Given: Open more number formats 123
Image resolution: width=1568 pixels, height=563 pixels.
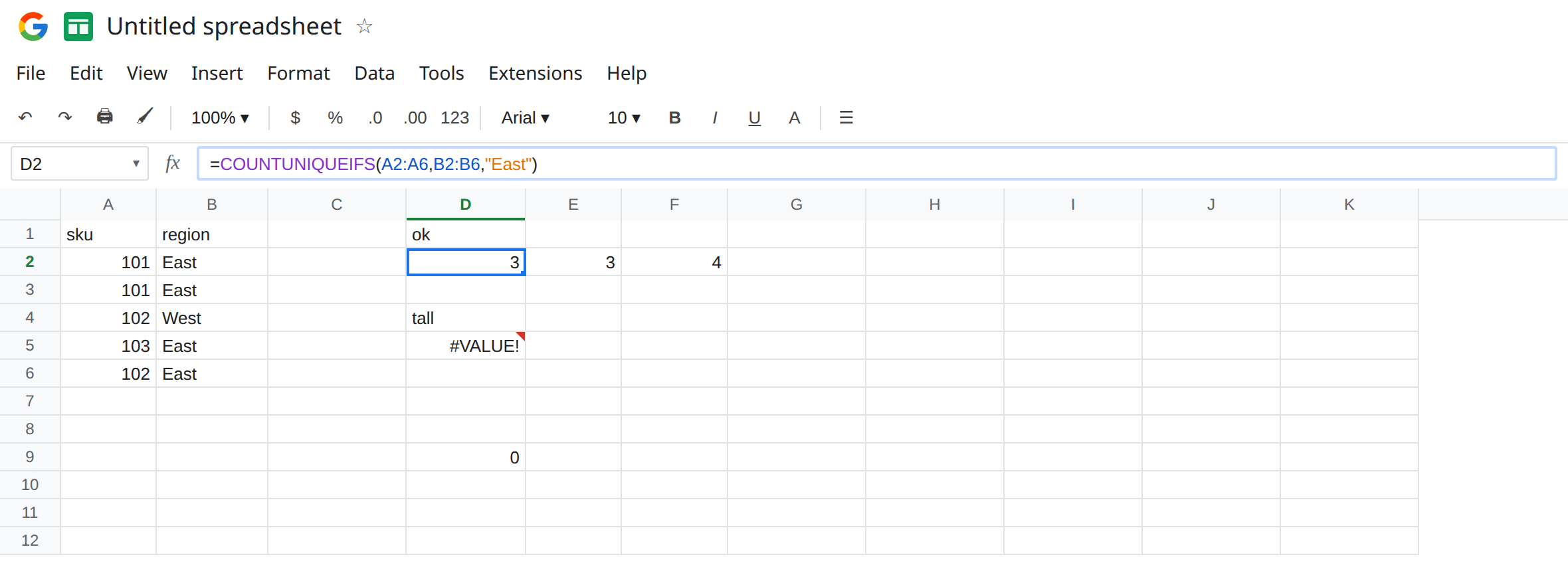Looking at the screenshot, I should tap(455, 118).
